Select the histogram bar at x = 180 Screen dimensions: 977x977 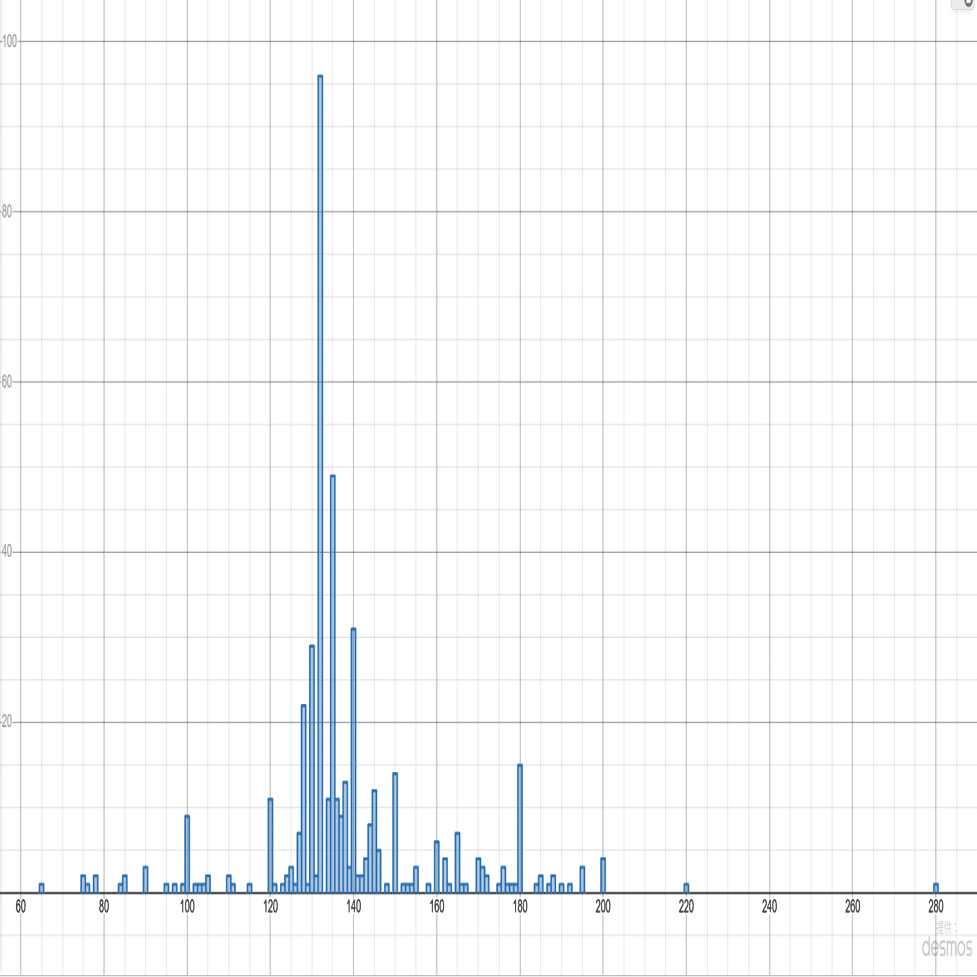click(520, 829)
